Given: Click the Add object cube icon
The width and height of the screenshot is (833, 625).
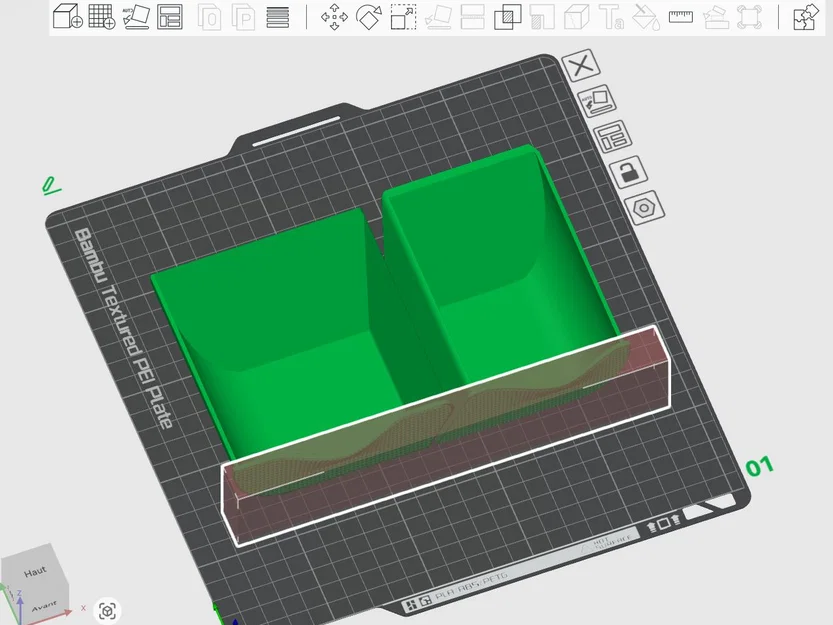Looking at the screenshot, I should click(67, 16).
